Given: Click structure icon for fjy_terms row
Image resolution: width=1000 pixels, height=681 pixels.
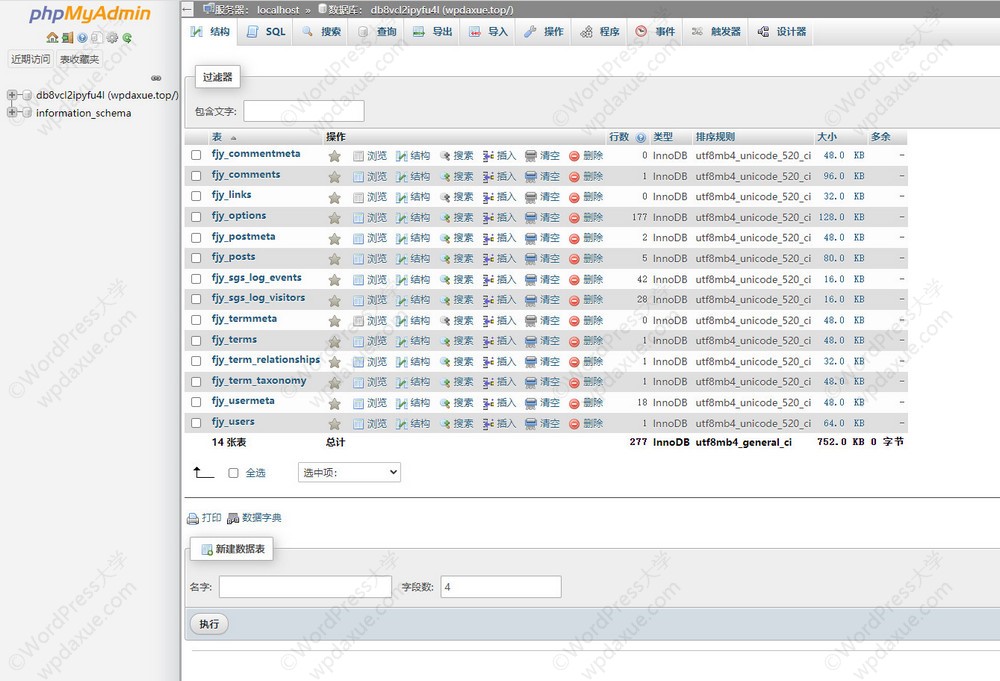Looking at the screenshot, I should [x=402, y=341].
